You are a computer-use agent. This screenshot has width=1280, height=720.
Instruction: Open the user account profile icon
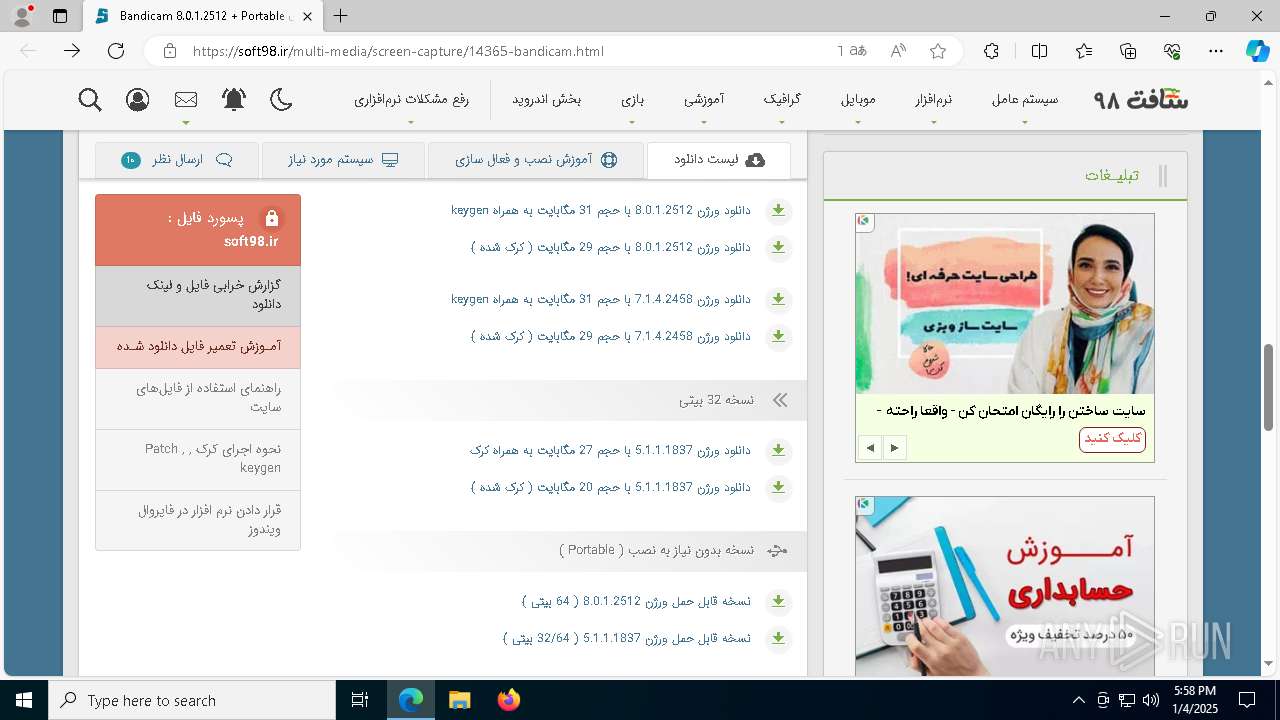click(138, 99)
